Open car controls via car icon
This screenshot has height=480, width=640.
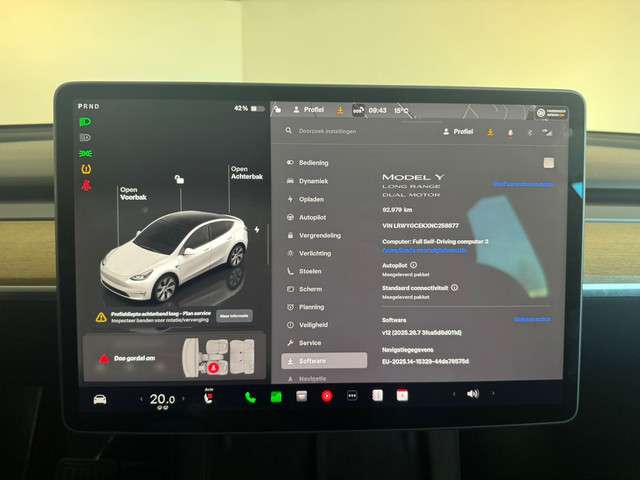click(x=100, y=399)
